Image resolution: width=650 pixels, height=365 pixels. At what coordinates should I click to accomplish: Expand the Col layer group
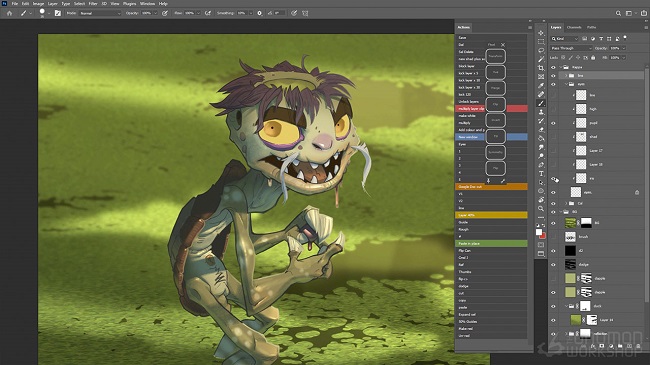tap(566, 203)
